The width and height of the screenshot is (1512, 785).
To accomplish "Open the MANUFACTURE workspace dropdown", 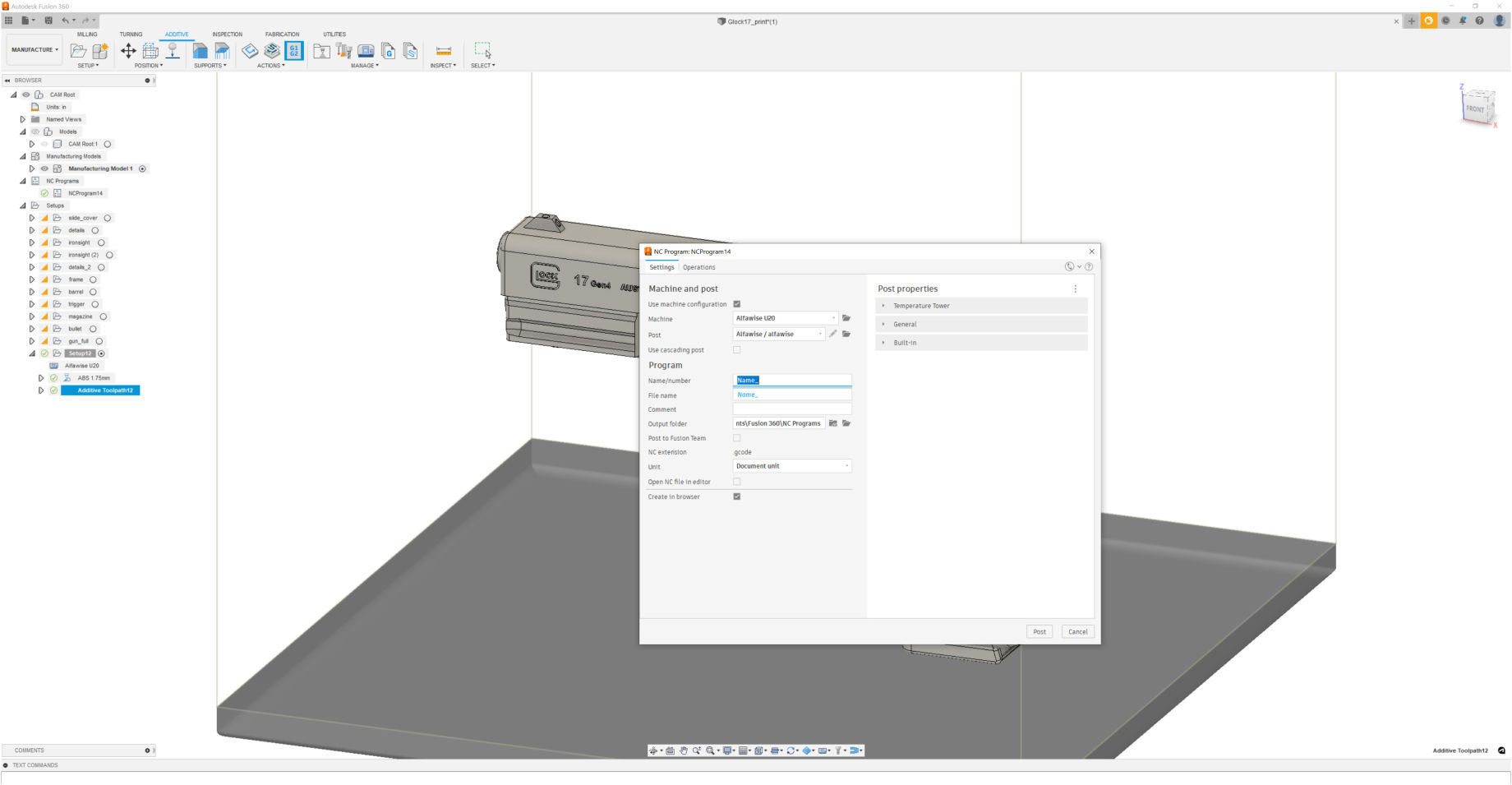I will click(35, 49).
